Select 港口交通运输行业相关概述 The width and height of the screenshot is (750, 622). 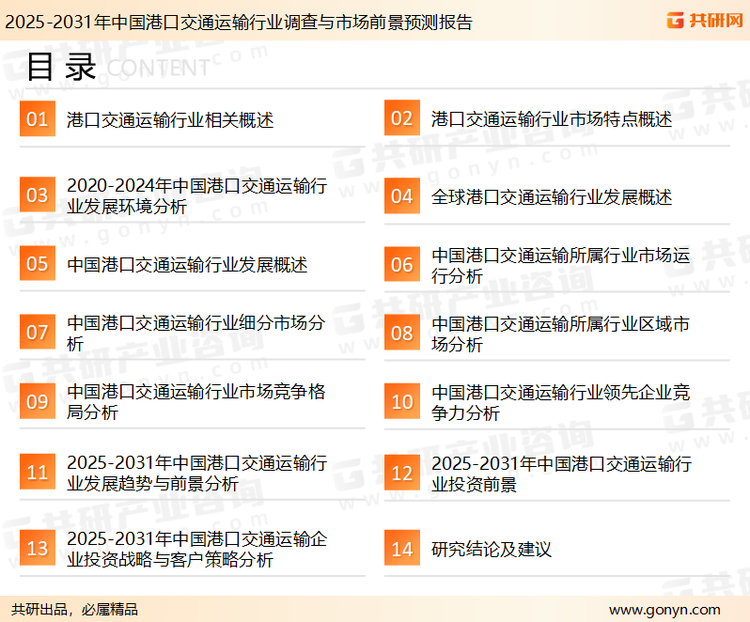click(170, 120)
